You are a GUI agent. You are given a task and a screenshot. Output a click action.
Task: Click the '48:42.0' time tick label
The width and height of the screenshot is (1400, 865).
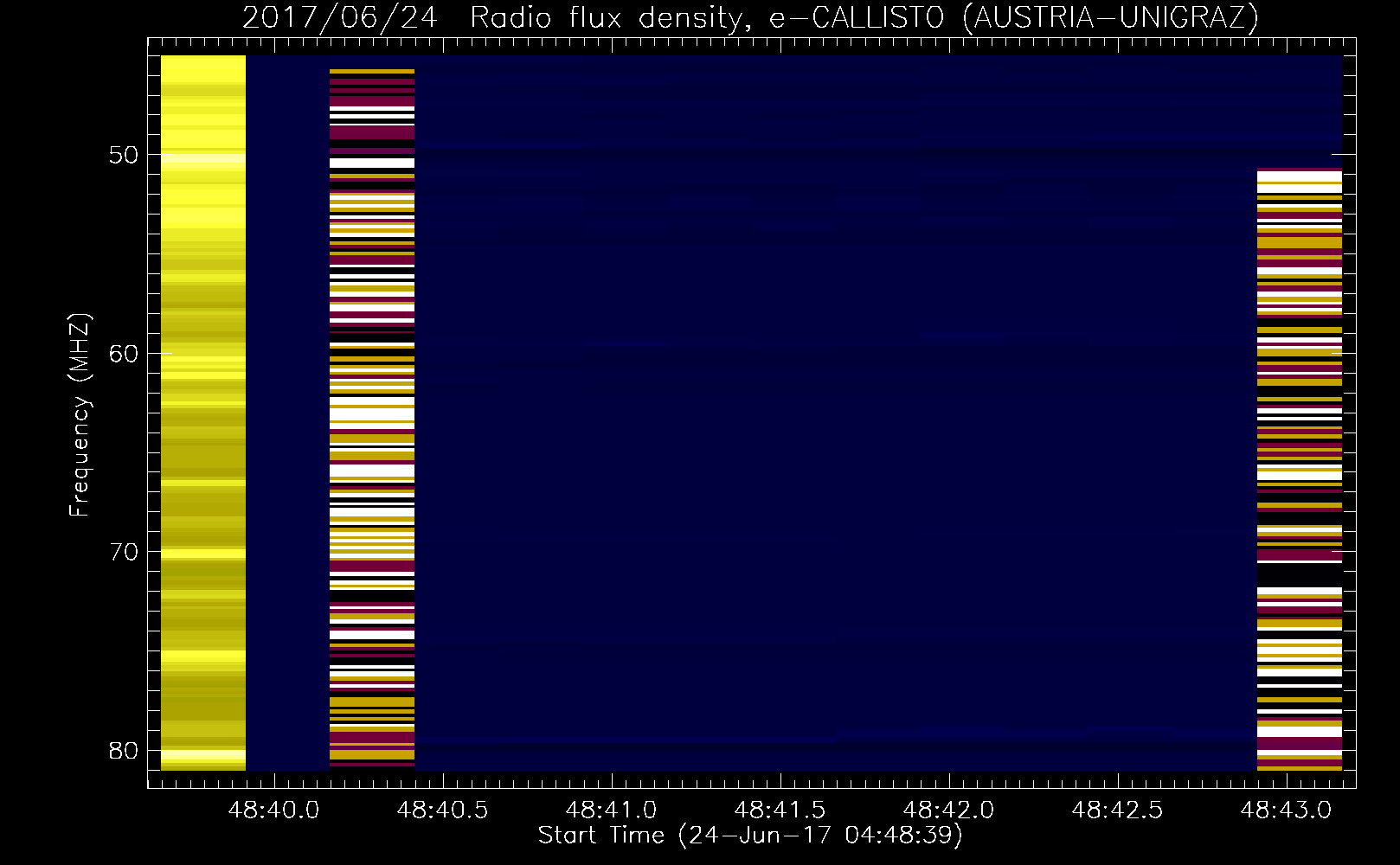click(x=949, y=810)
